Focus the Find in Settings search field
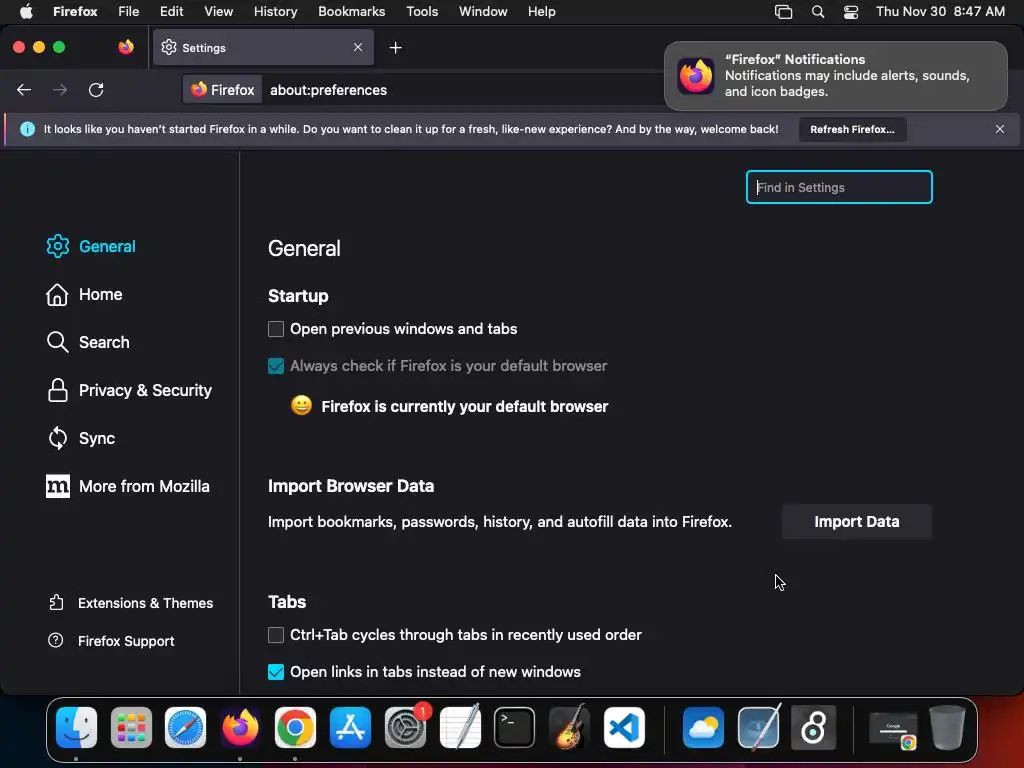This screenshot has height=768, width=1024. [839, 187]
